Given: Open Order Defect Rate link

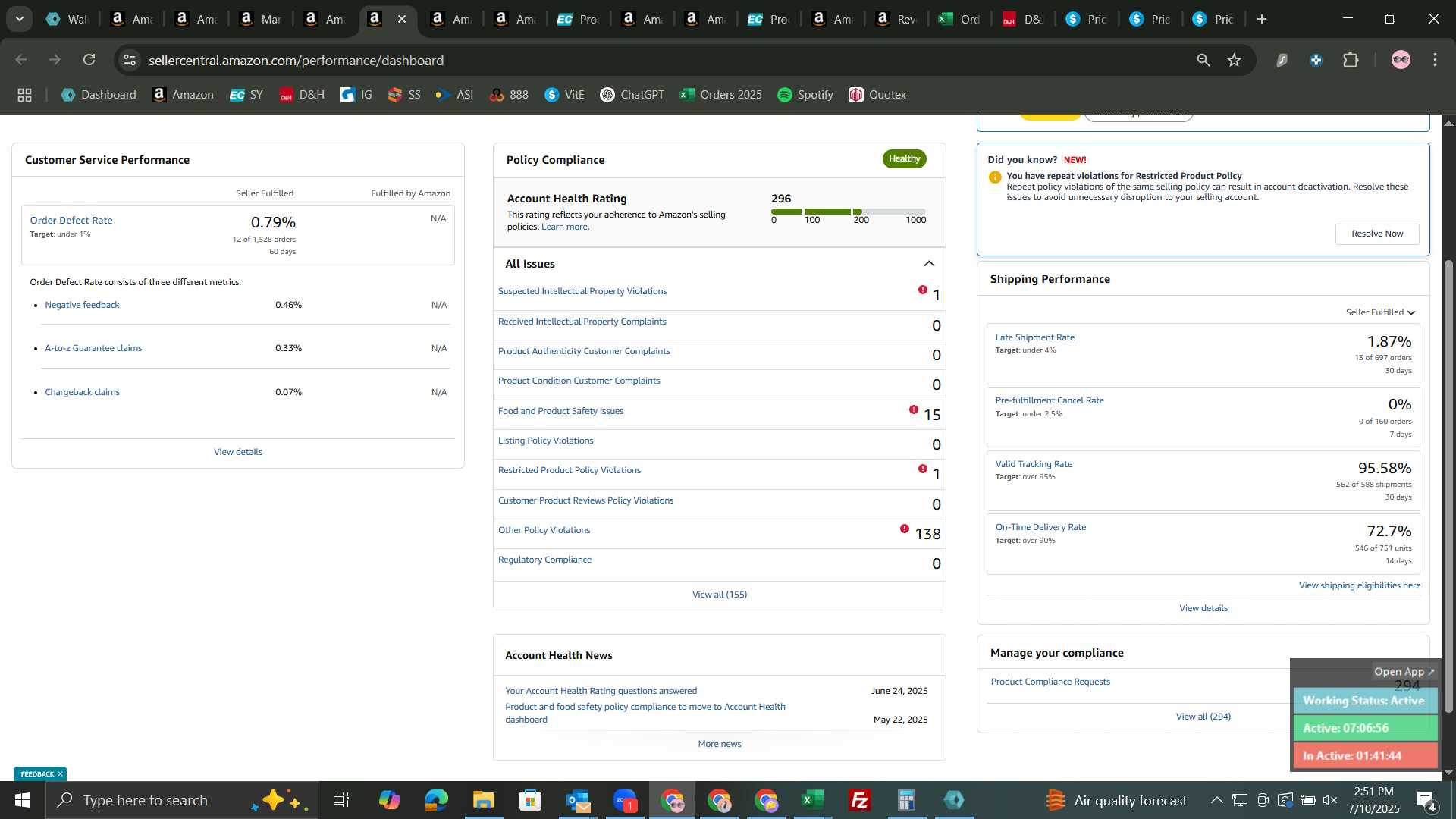Looking at the screenshot, I should [x=71, y=220].
